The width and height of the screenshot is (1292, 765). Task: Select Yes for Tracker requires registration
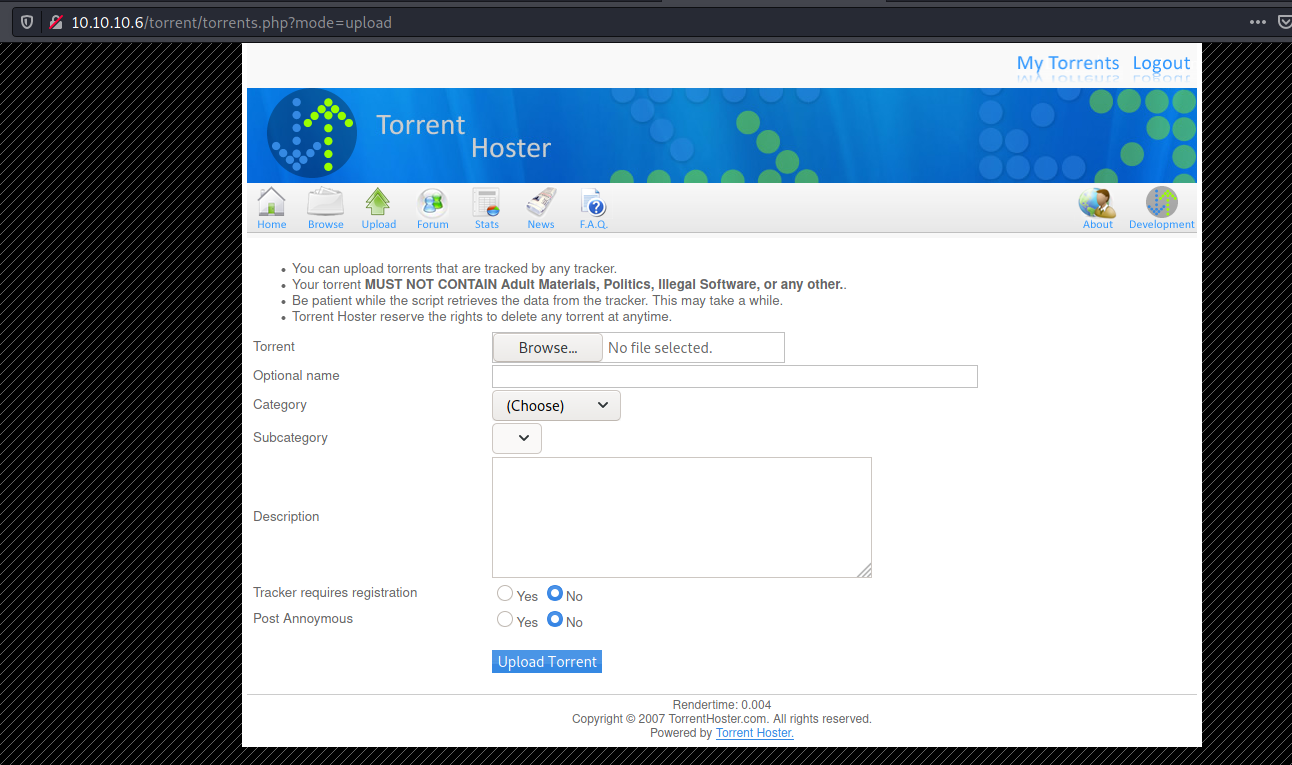click(505, 593)
